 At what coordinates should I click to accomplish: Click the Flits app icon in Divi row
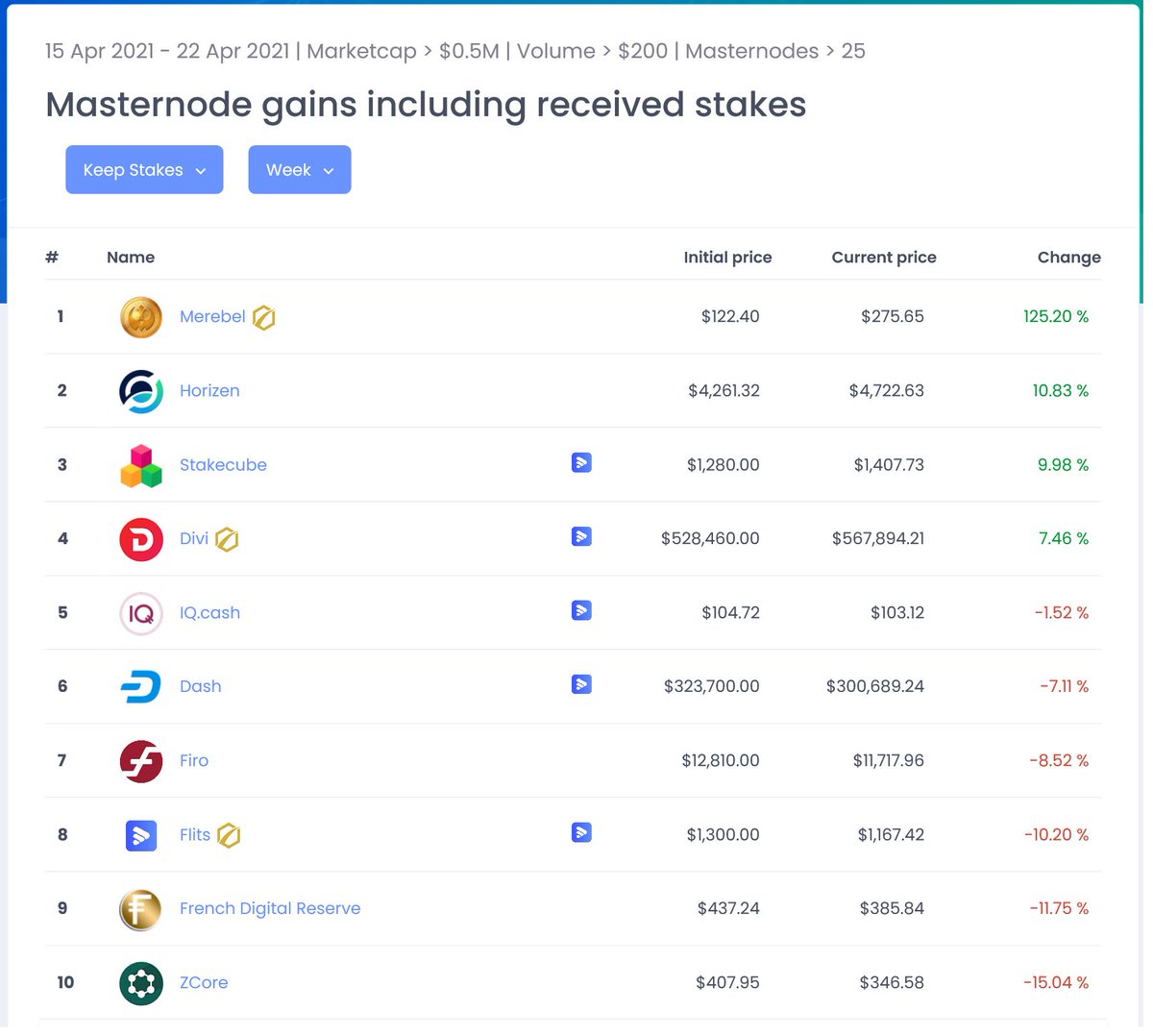click(x=581, y=537)
